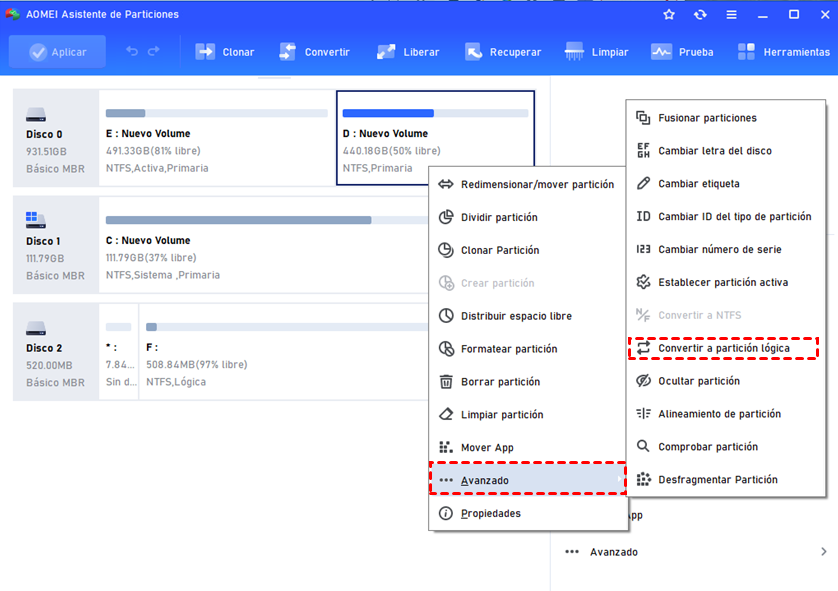Select Disco 1 disk header

coord(56,245)
